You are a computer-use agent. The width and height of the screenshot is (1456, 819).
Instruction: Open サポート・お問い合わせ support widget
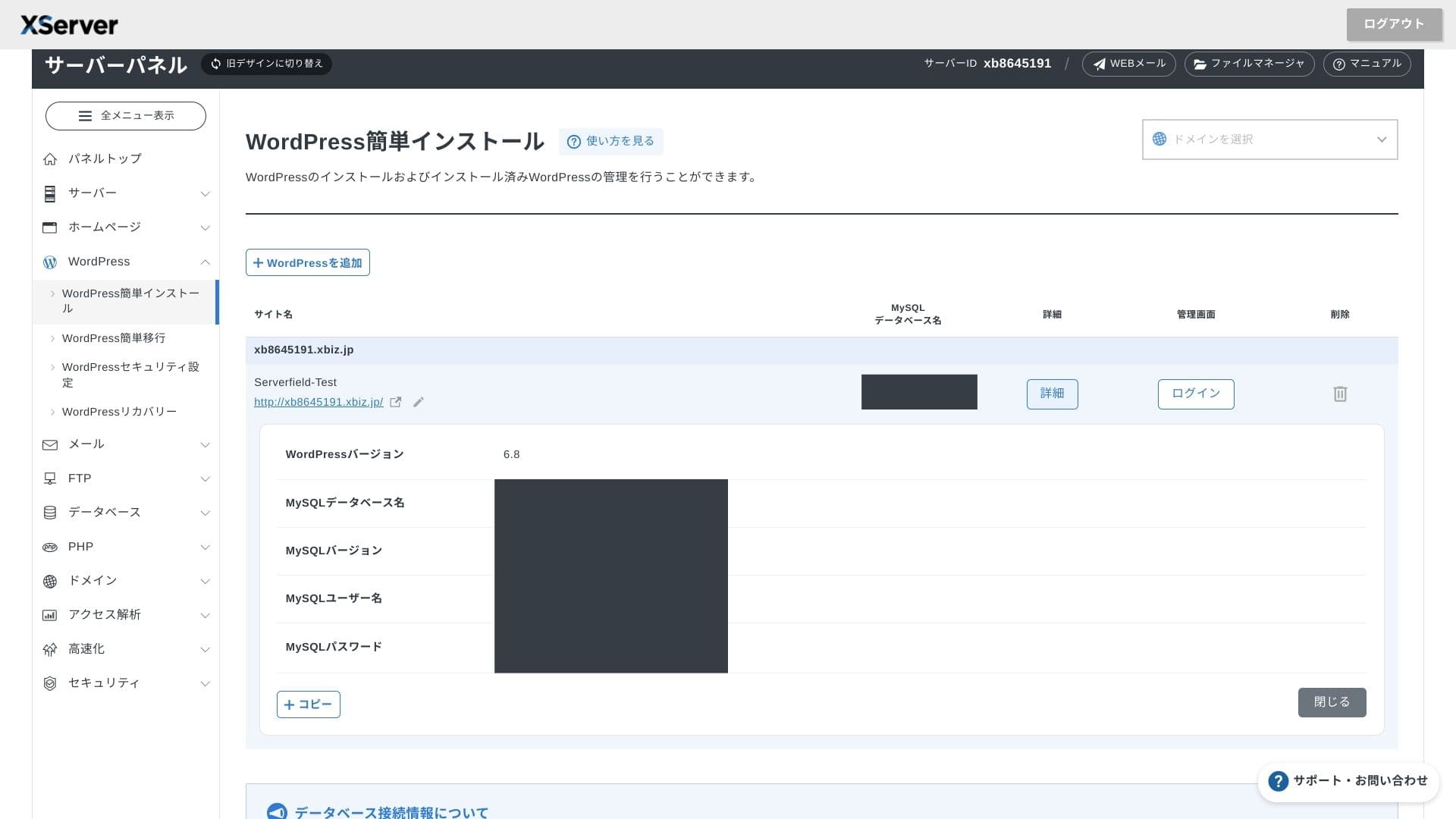tap(1348, 781)
